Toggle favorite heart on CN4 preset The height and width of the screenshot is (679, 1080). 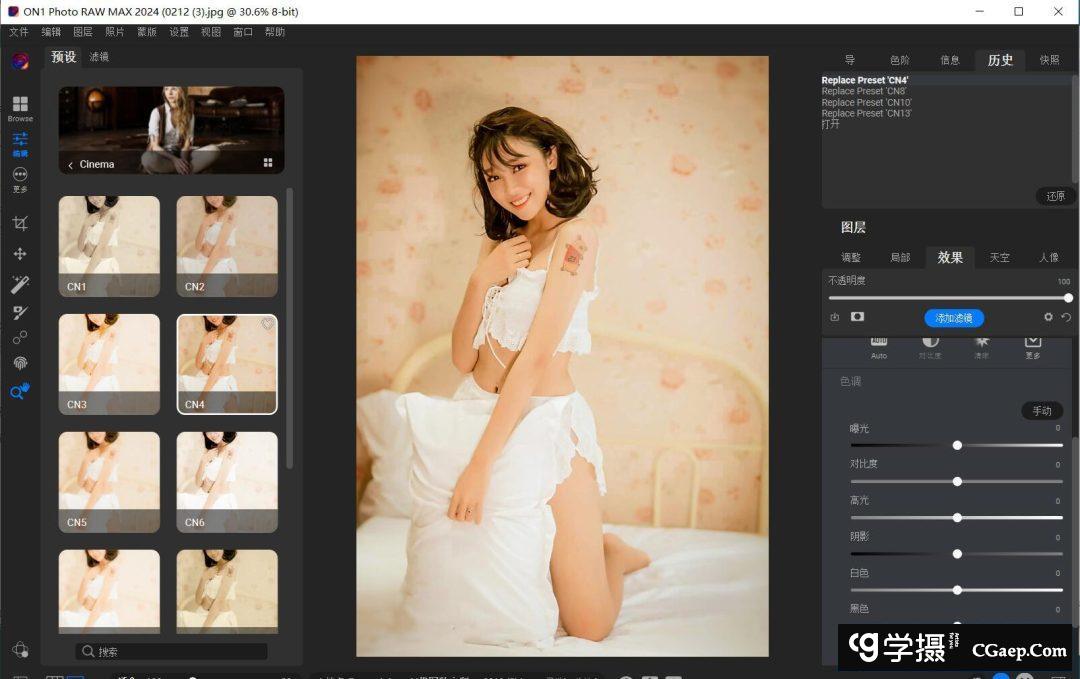267,324
